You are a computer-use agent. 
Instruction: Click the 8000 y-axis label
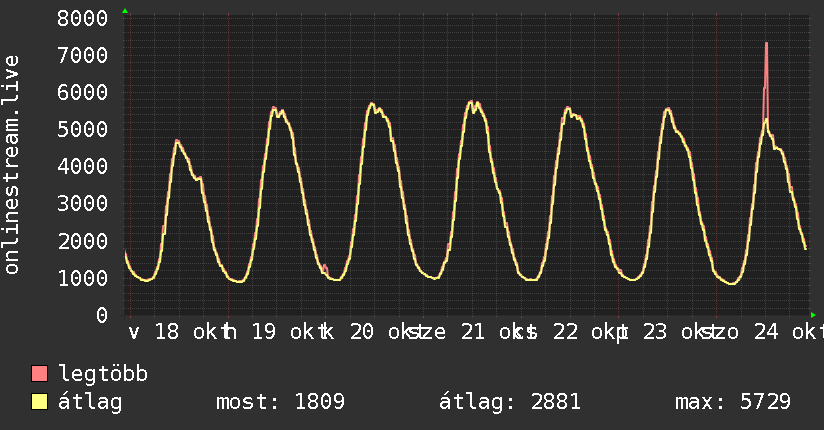(83, 18)
